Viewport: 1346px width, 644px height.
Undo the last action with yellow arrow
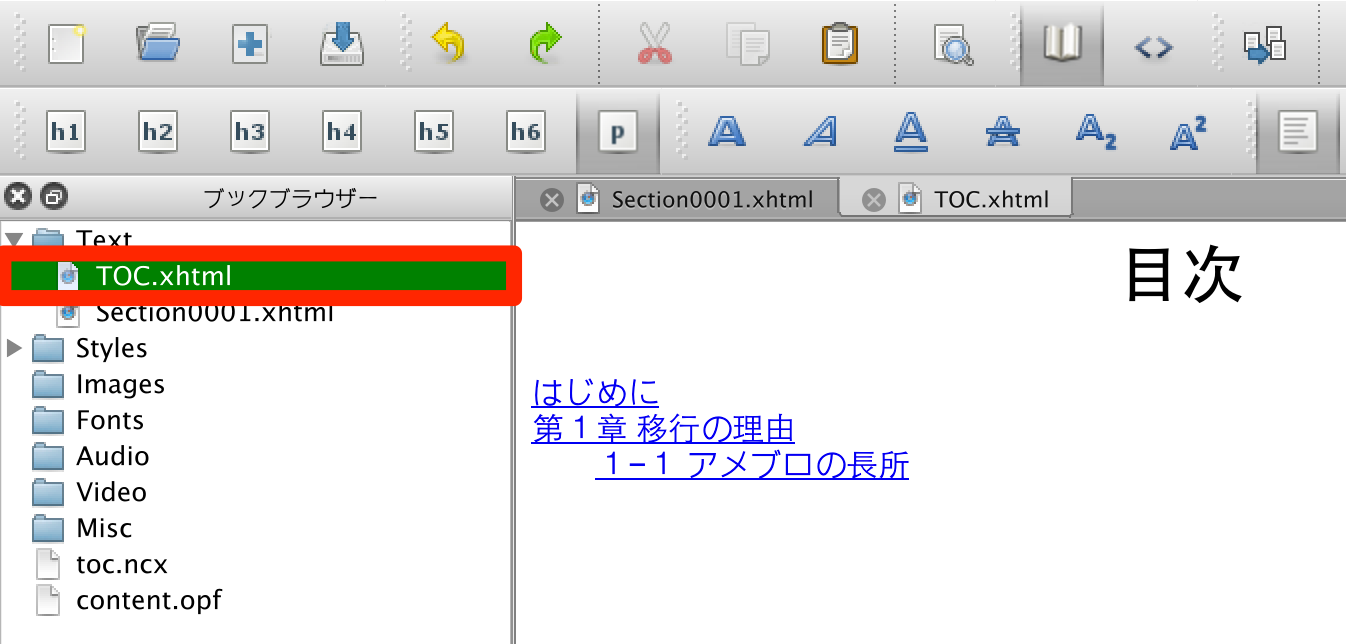coord(449,45)
